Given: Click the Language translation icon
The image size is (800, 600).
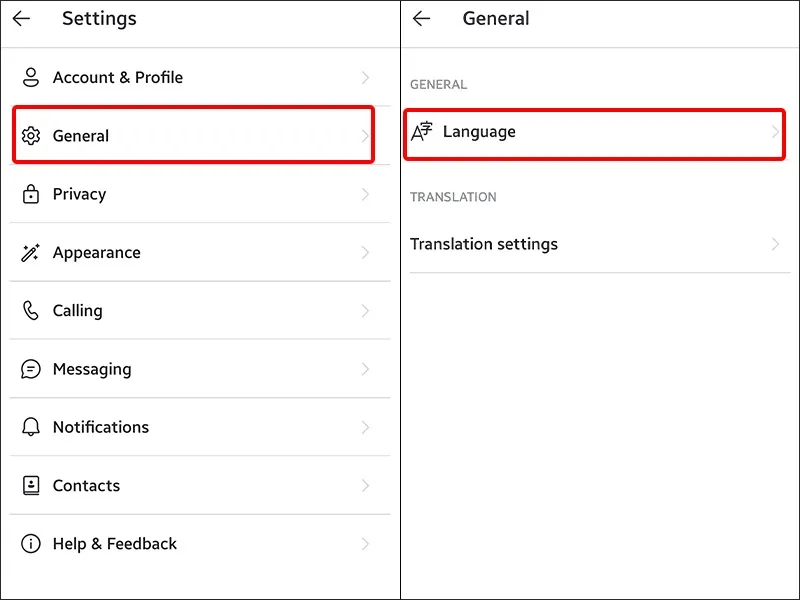Looking at the screenshot, I should 423,131.
